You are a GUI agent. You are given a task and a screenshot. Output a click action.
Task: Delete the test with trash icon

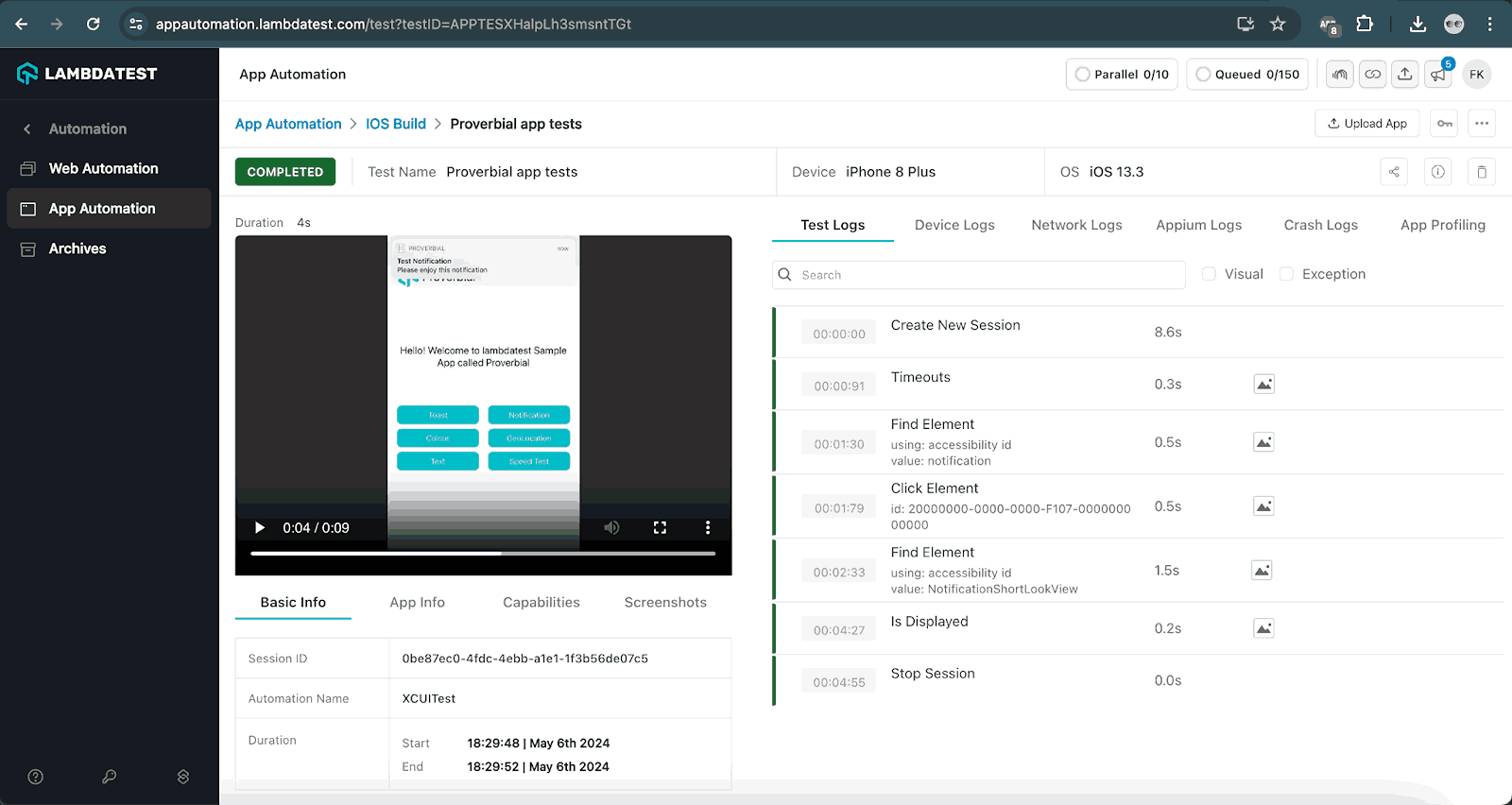[x=1482, y=172]
